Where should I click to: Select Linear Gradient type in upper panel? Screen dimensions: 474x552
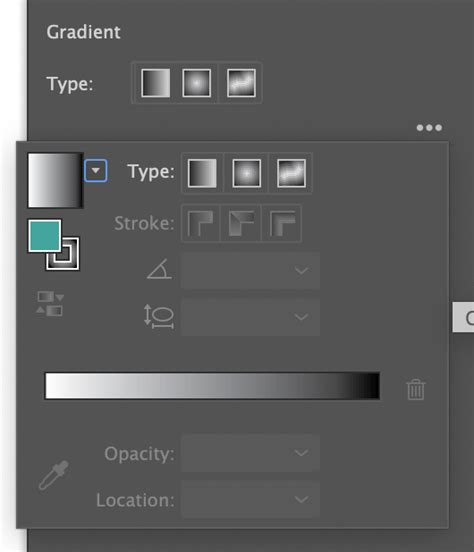155,83
